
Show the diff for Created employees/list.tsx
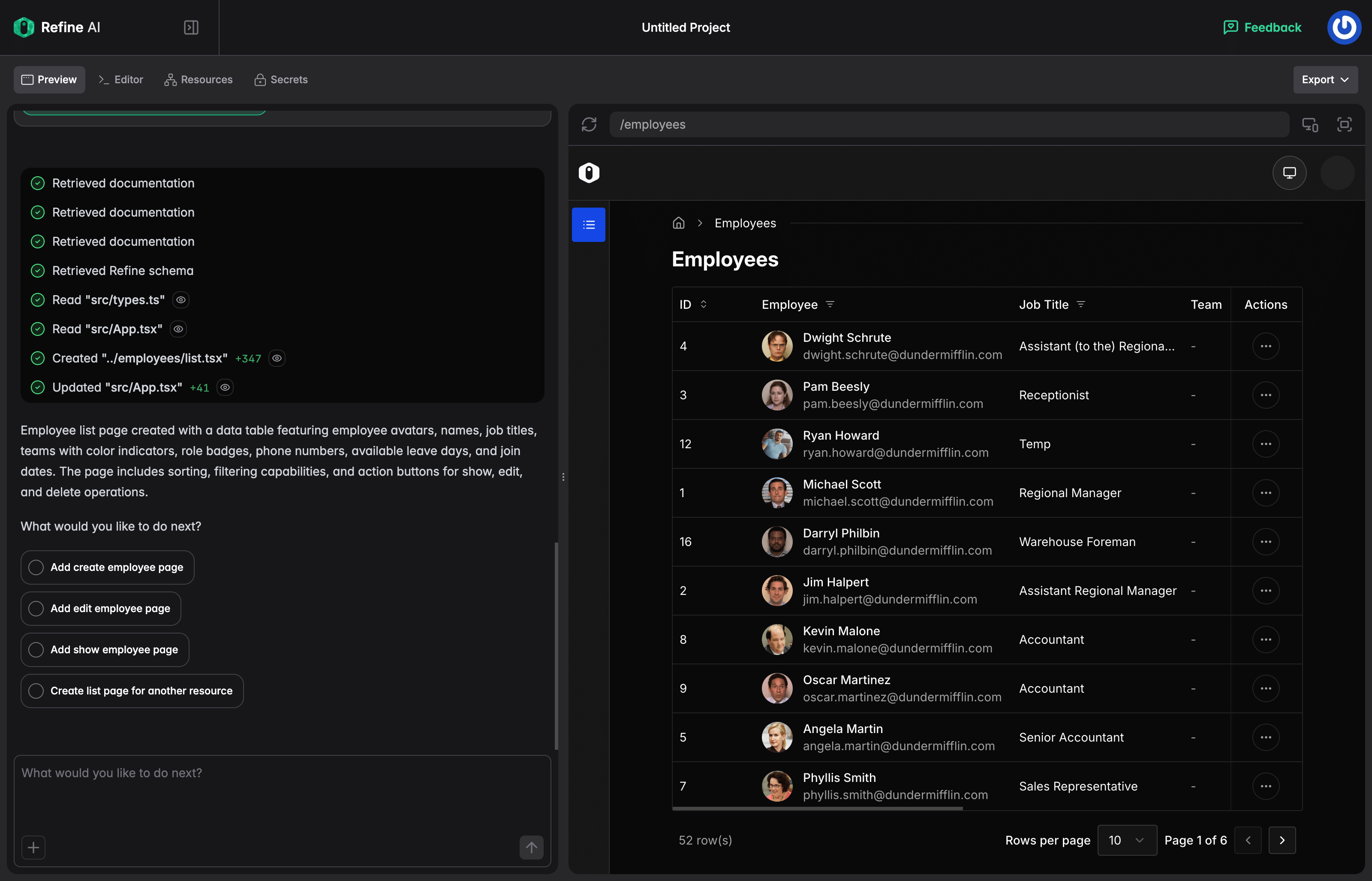click(x=277, y=358)
